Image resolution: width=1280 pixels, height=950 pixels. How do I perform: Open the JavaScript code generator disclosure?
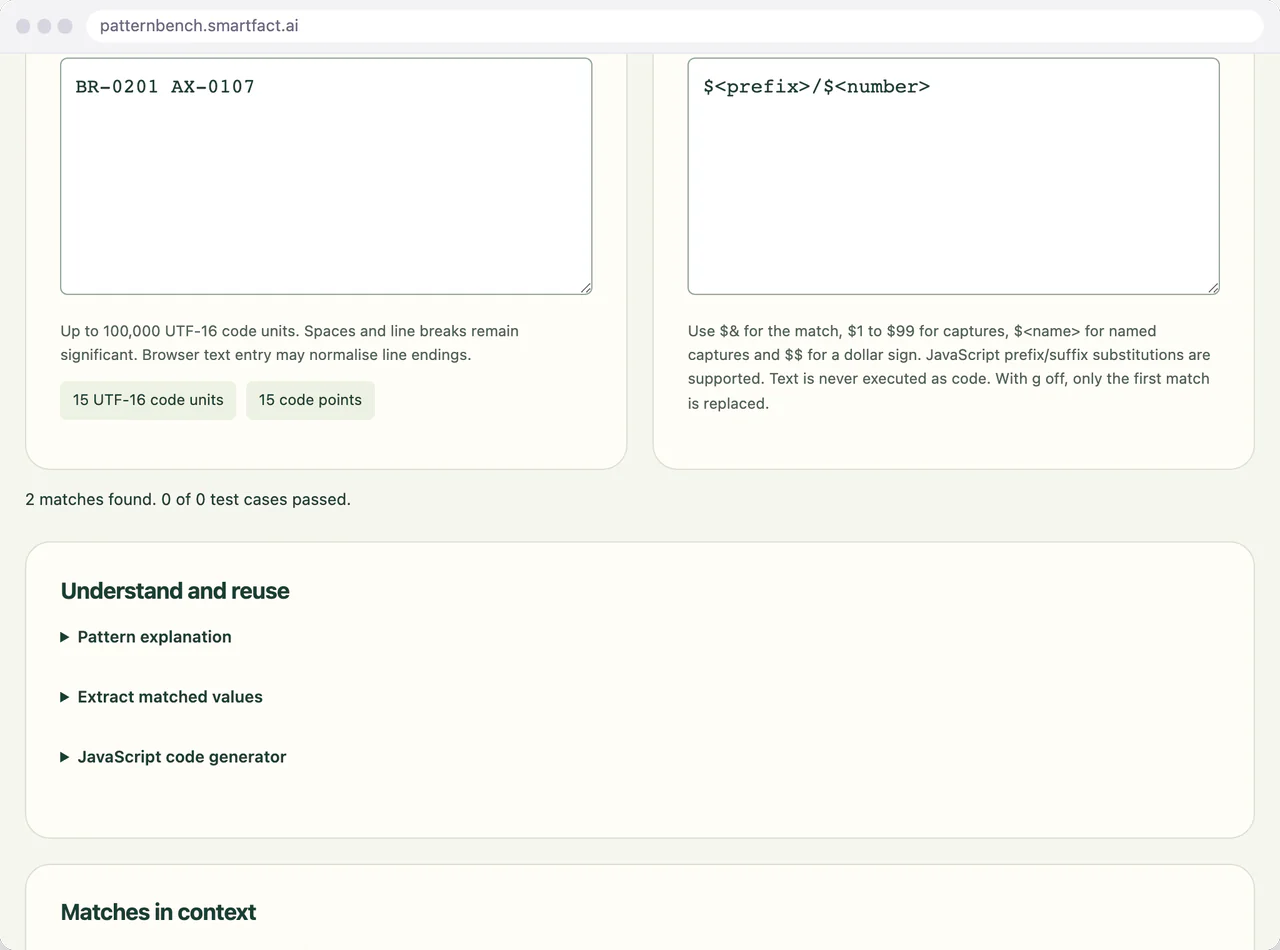tap(174, 757)
